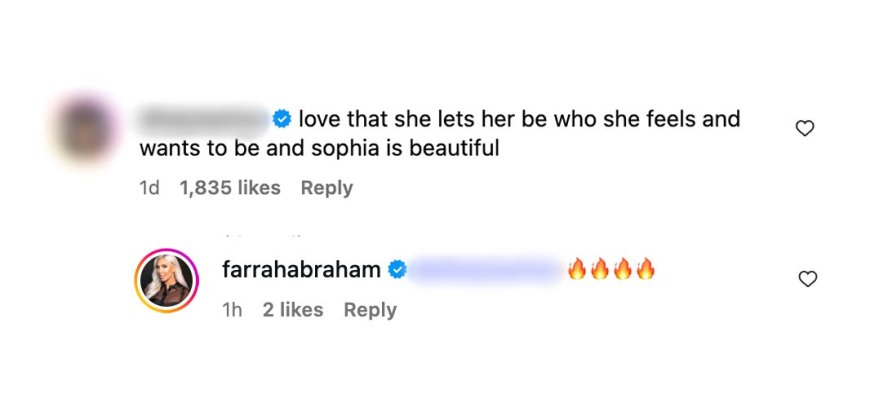Reply to farrahabraham's comment
The width and height of the screenshot is (870, 416).
coord(370,310)
